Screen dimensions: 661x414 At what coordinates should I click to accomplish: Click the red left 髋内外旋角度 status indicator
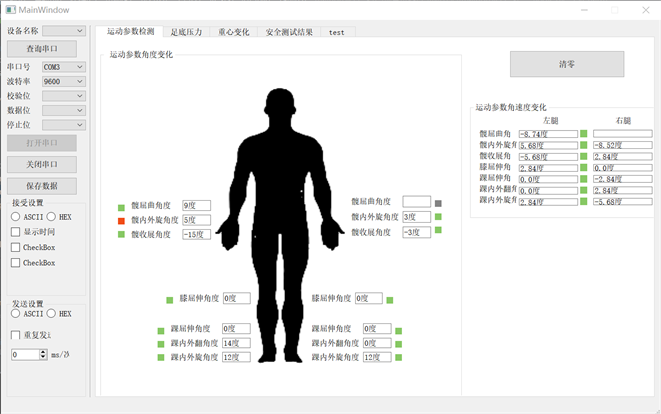121,220
